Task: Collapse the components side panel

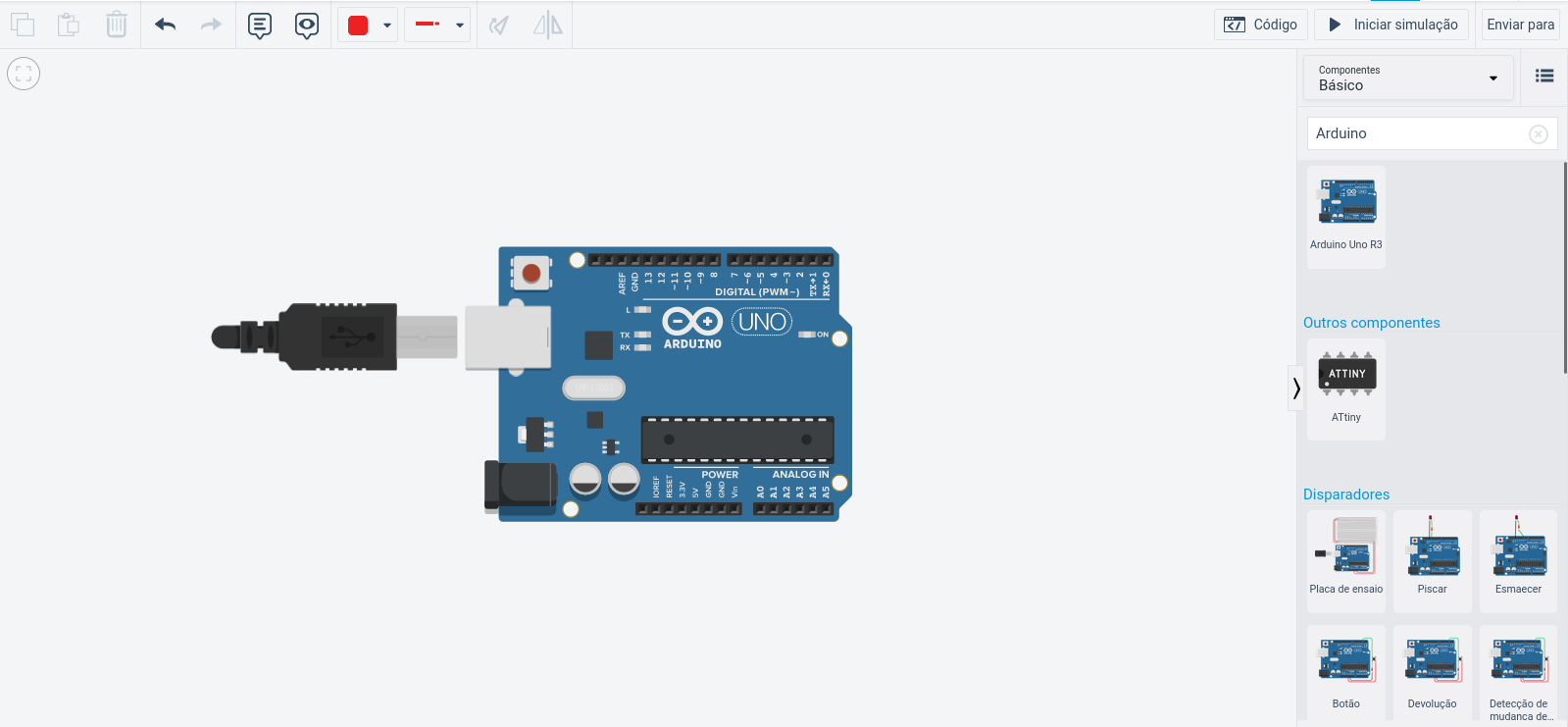Action: pyautogui.click(x=1296, y=389)
